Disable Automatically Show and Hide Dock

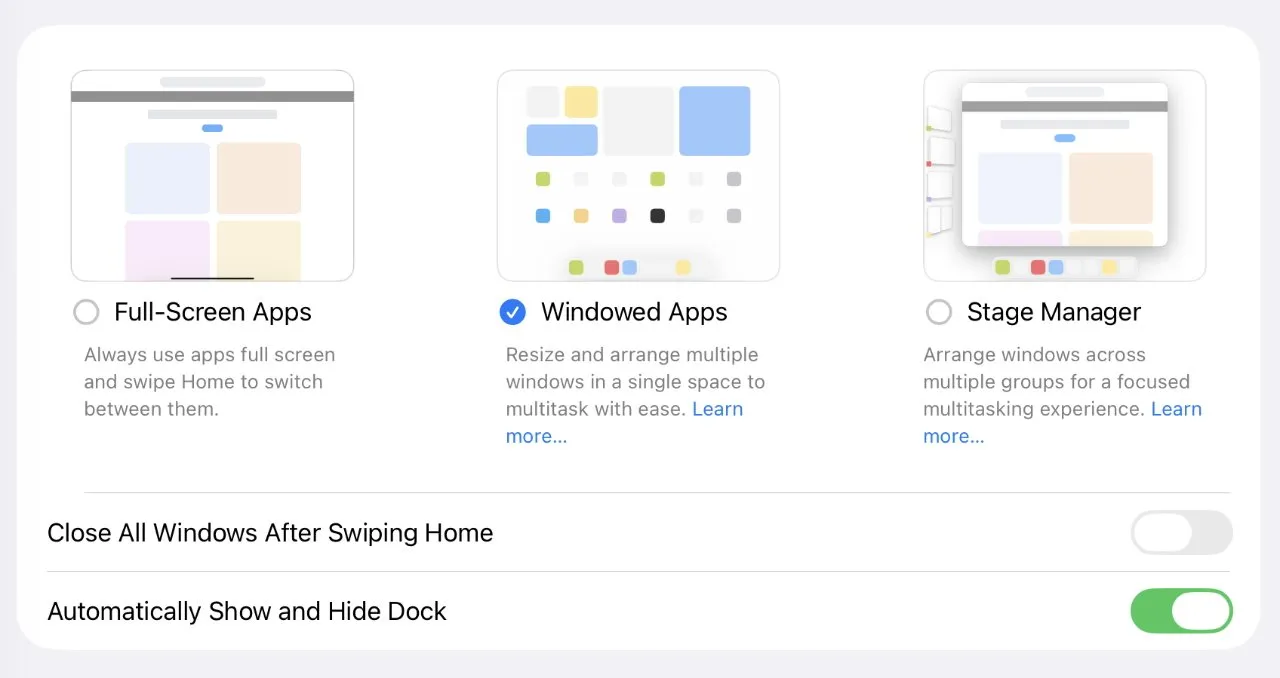(1181, 611)
